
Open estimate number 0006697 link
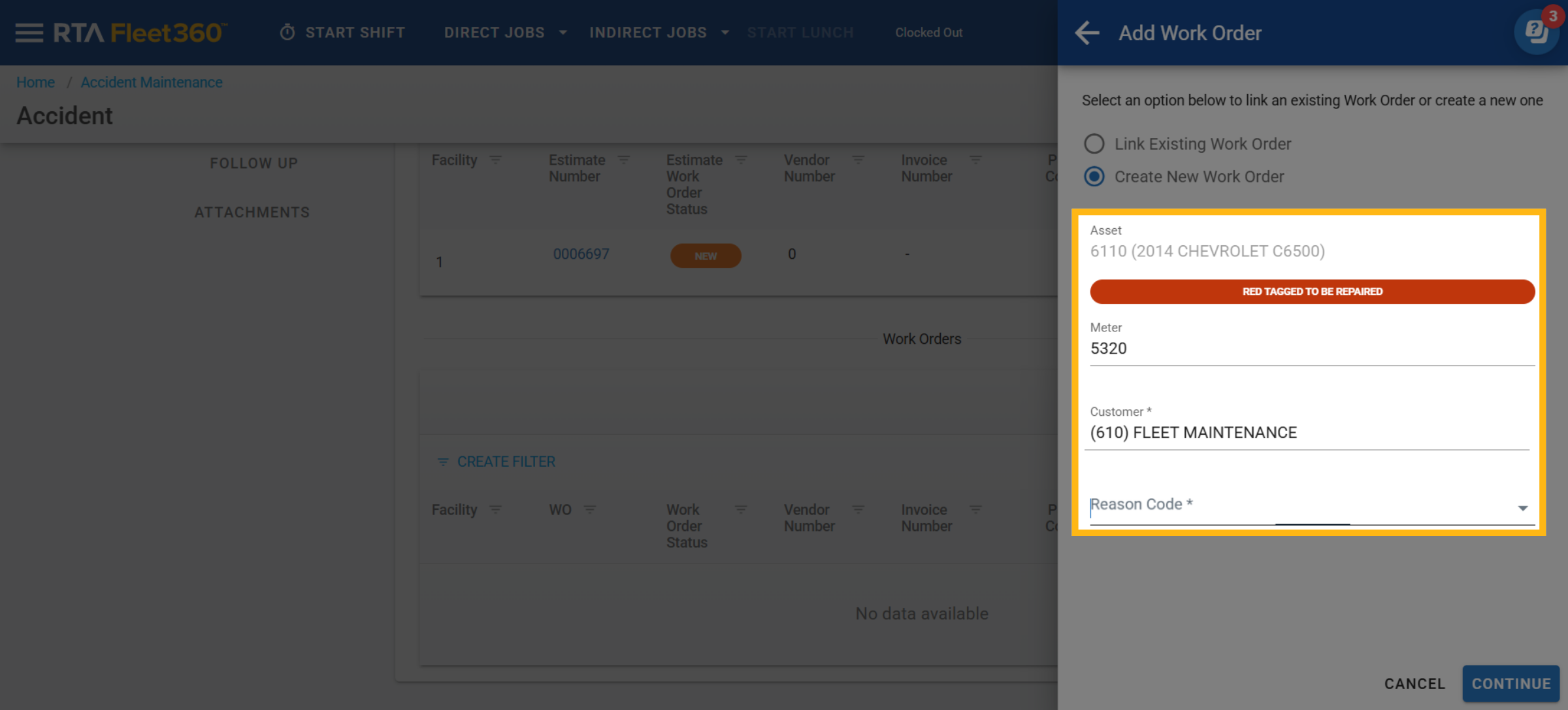click(x=581, y=254)
